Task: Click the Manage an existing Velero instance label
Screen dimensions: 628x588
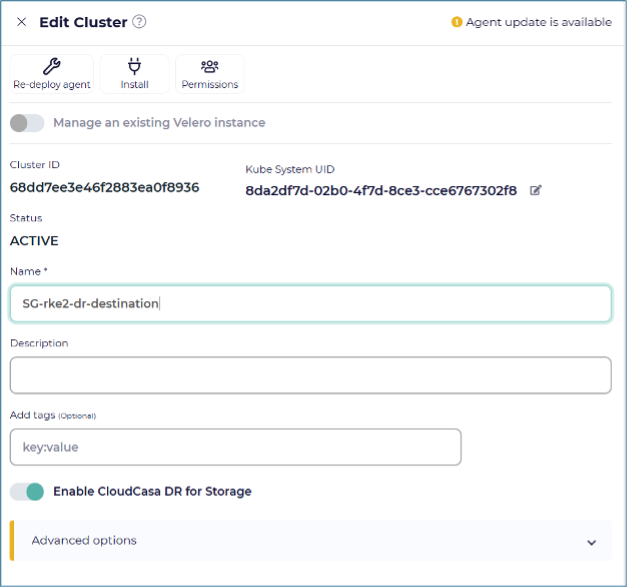Action: (159, 123)
